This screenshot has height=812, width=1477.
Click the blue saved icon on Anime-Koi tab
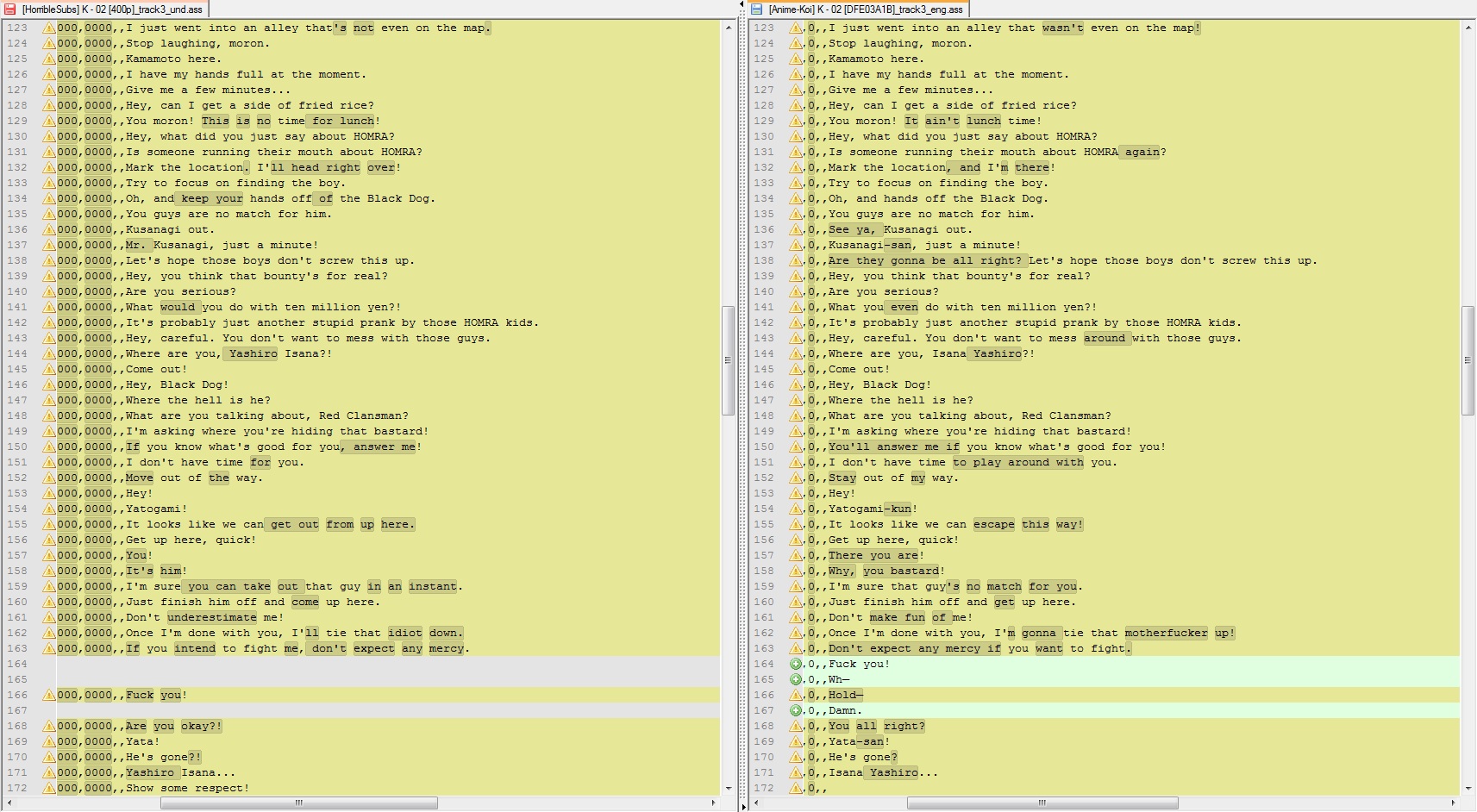point(757,9)
